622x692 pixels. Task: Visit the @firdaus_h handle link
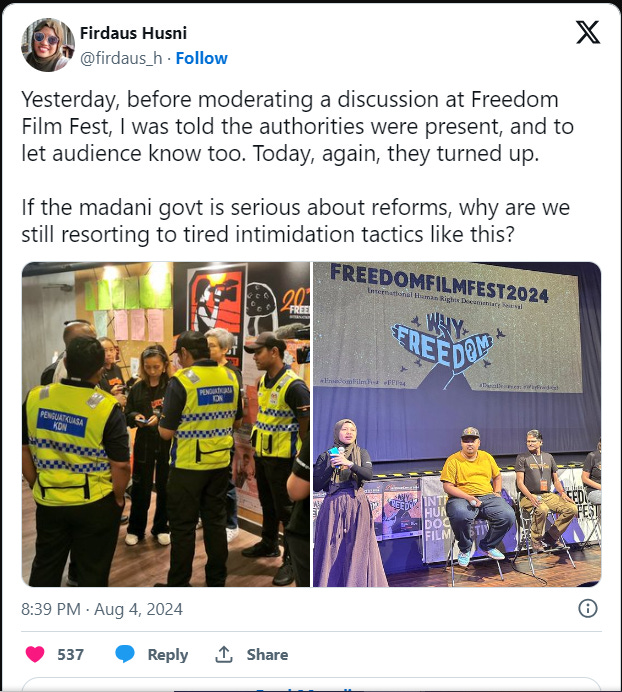(x=121, y=58)
